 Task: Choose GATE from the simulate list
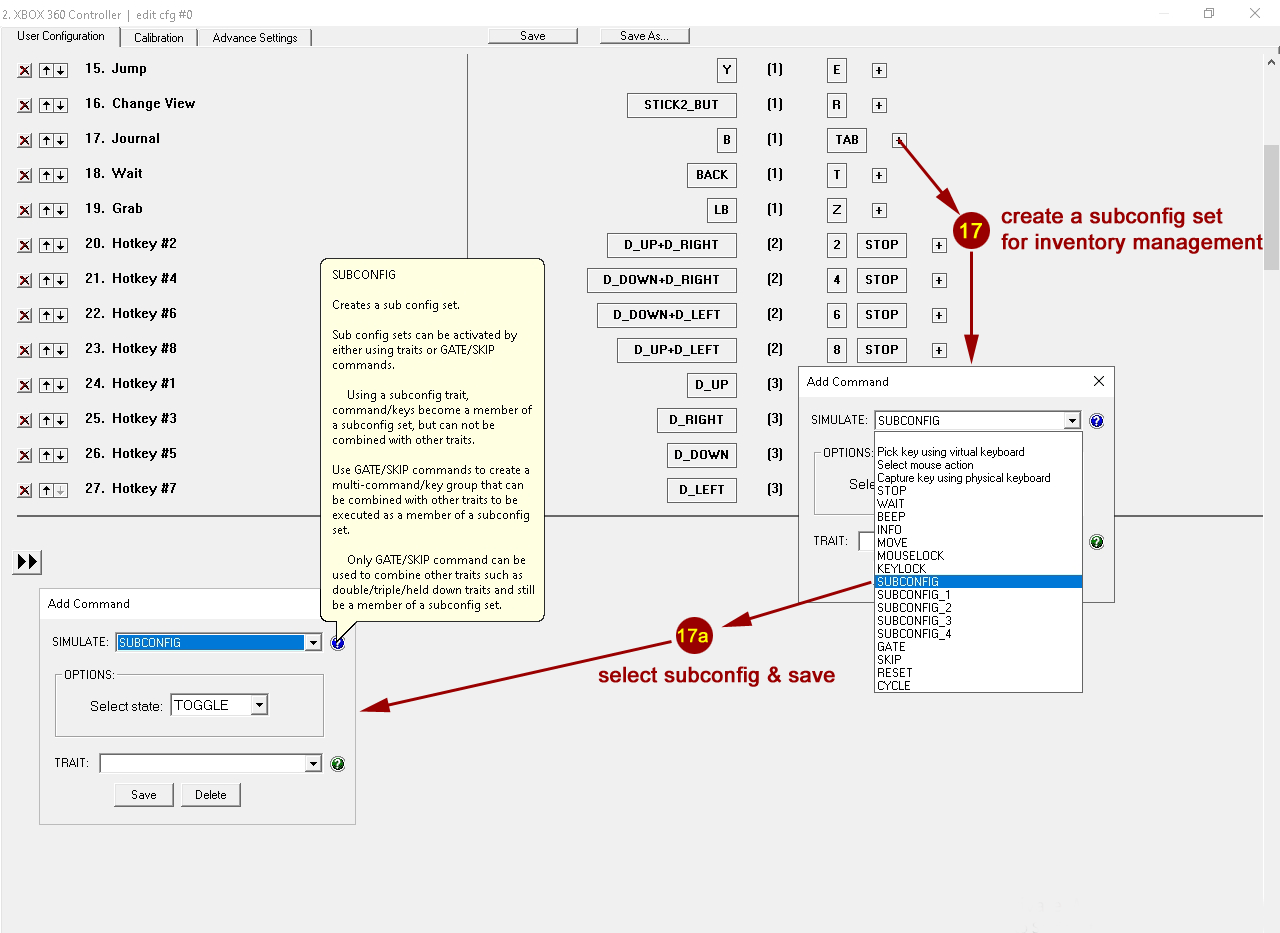pyautogui.click(x=891, y=647)
